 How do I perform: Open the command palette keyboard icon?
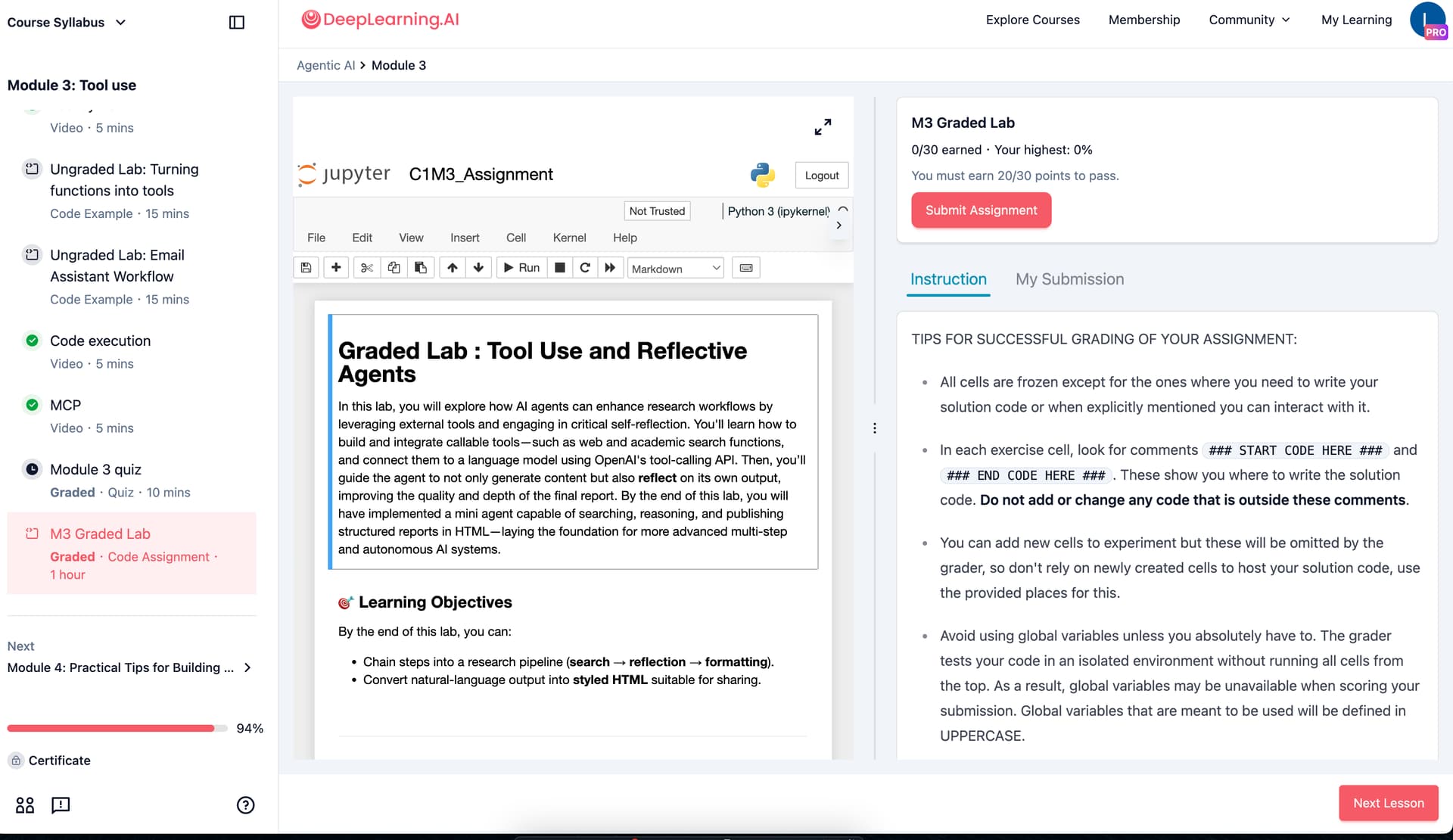tap(746, 268)
